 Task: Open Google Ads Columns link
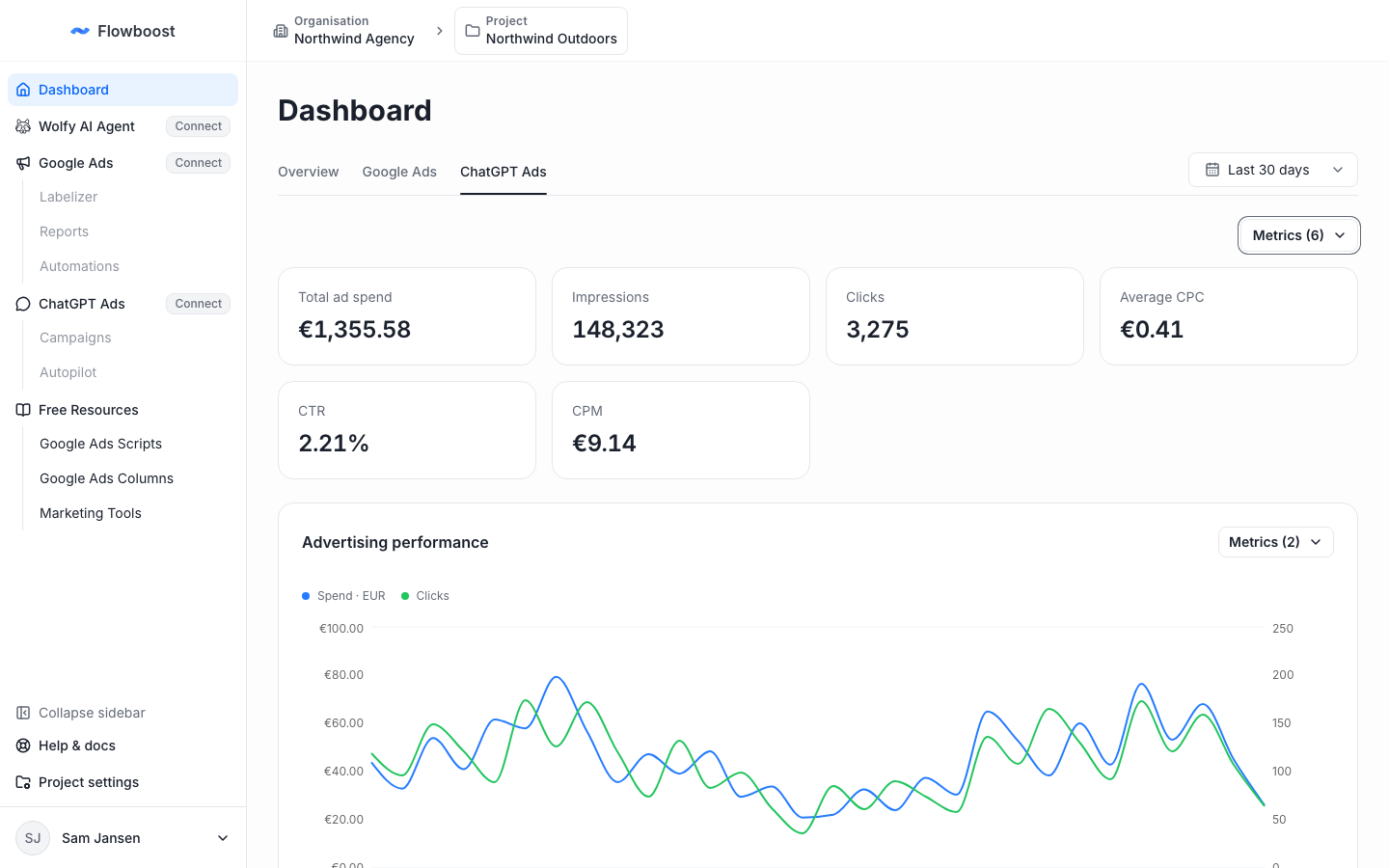tap(106, 478)
